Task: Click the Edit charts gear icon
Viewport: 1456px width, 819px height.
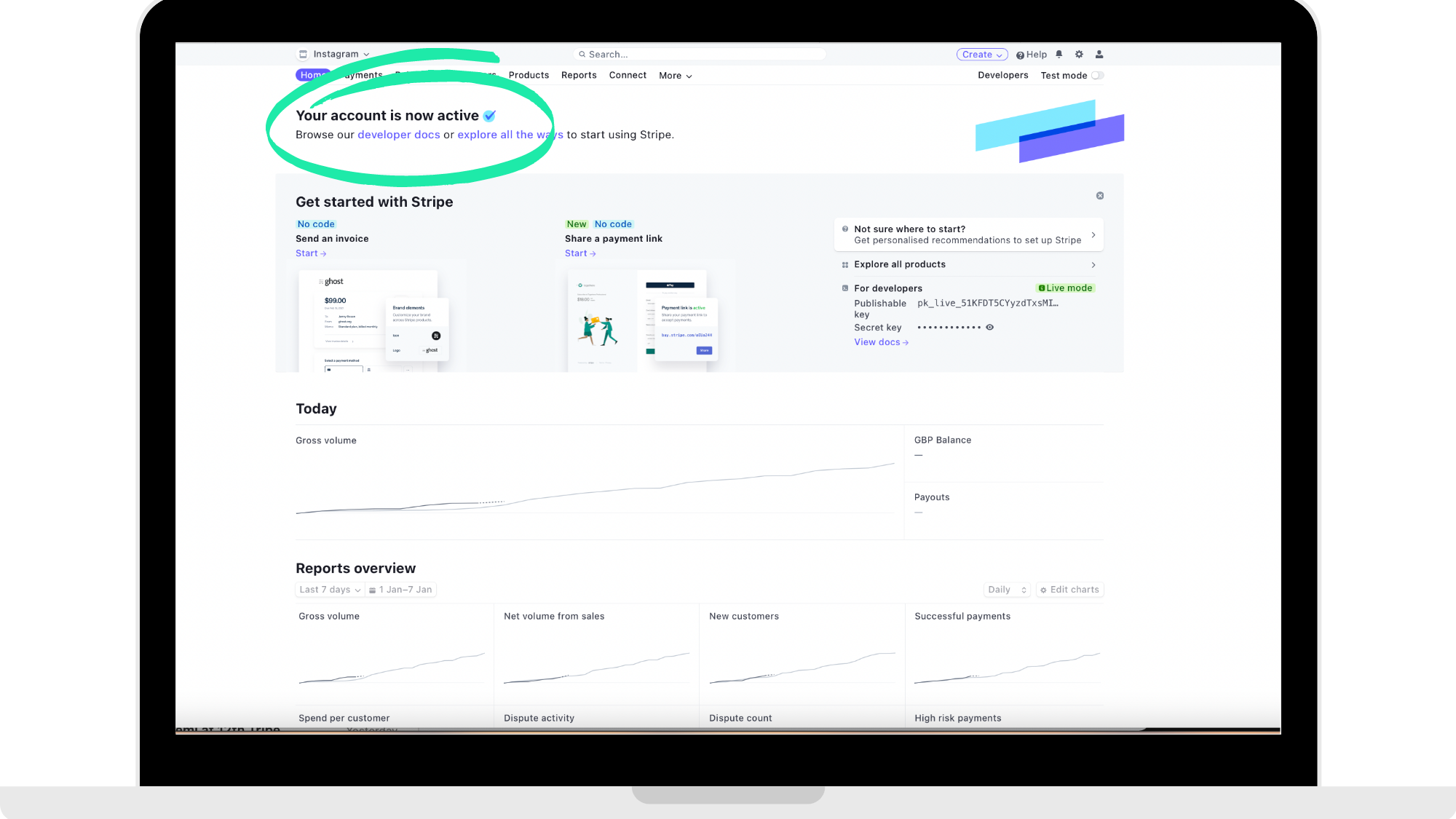Action: pyautogui.click(x=1043, y=590)
